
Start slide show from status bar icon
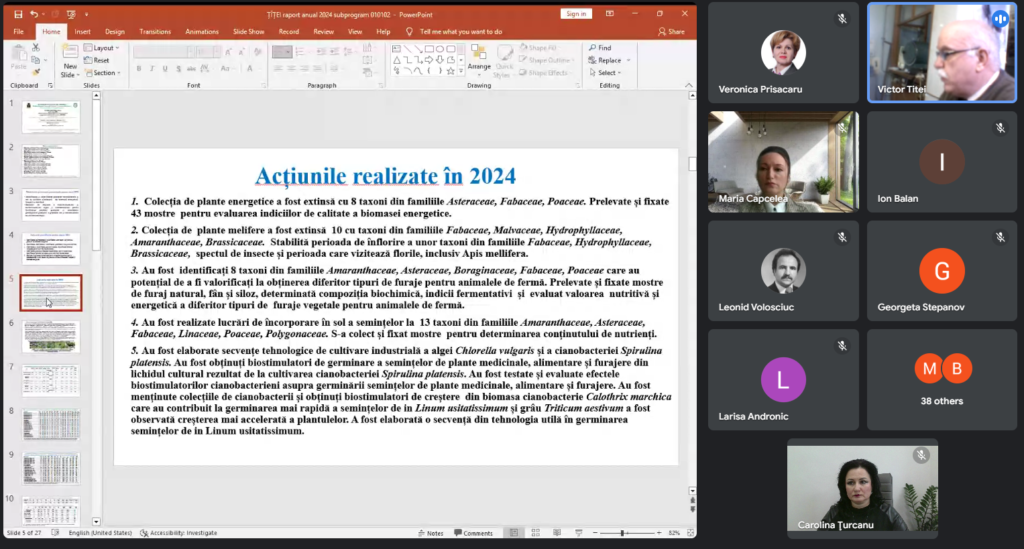point(577,533)
